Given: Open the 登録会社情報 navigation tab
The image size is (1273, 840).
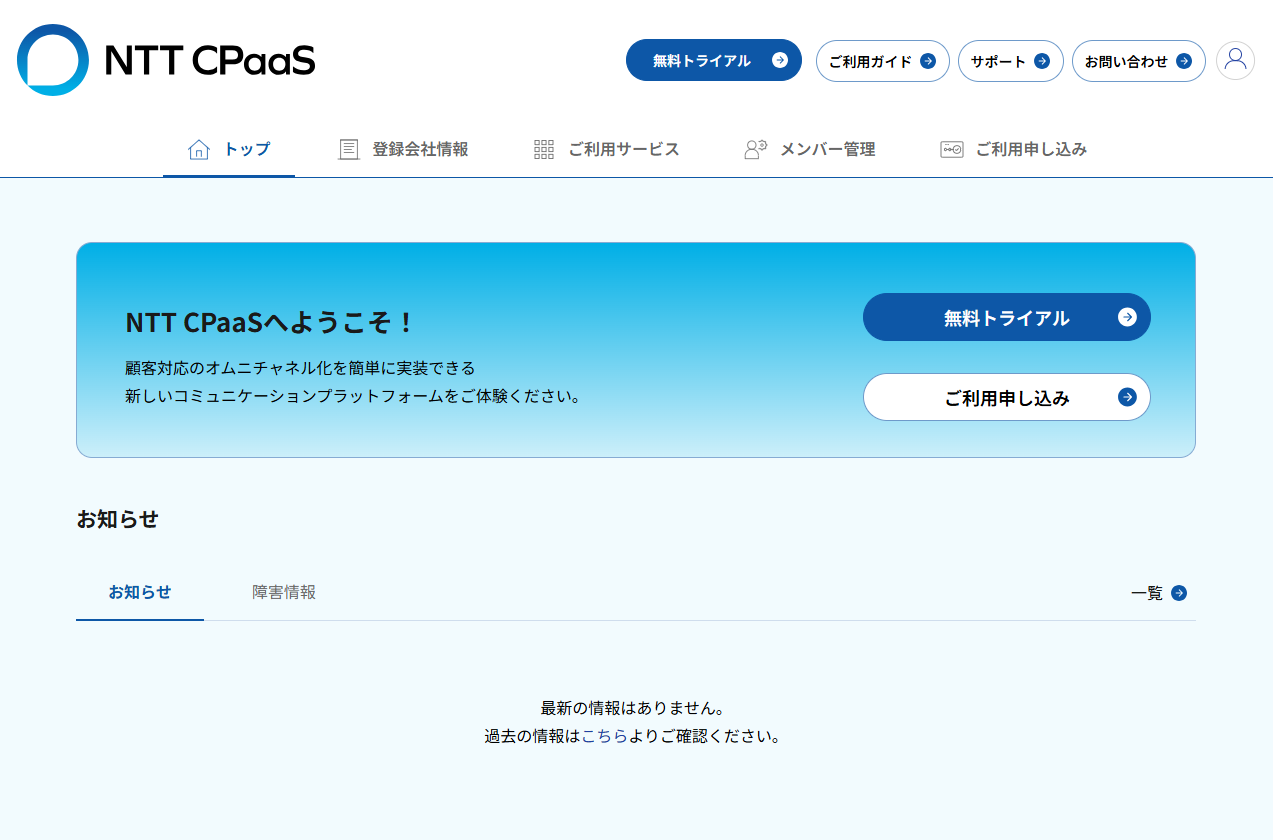Looking at the screenshot, I should click(x=403, y=150).
